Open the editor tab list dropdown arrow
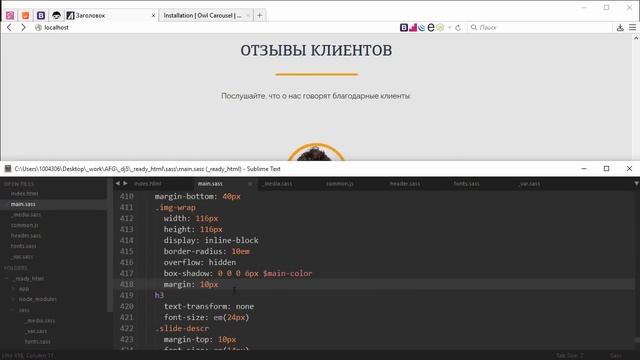This screenshot has width=640, height=360. click(636, 184)
